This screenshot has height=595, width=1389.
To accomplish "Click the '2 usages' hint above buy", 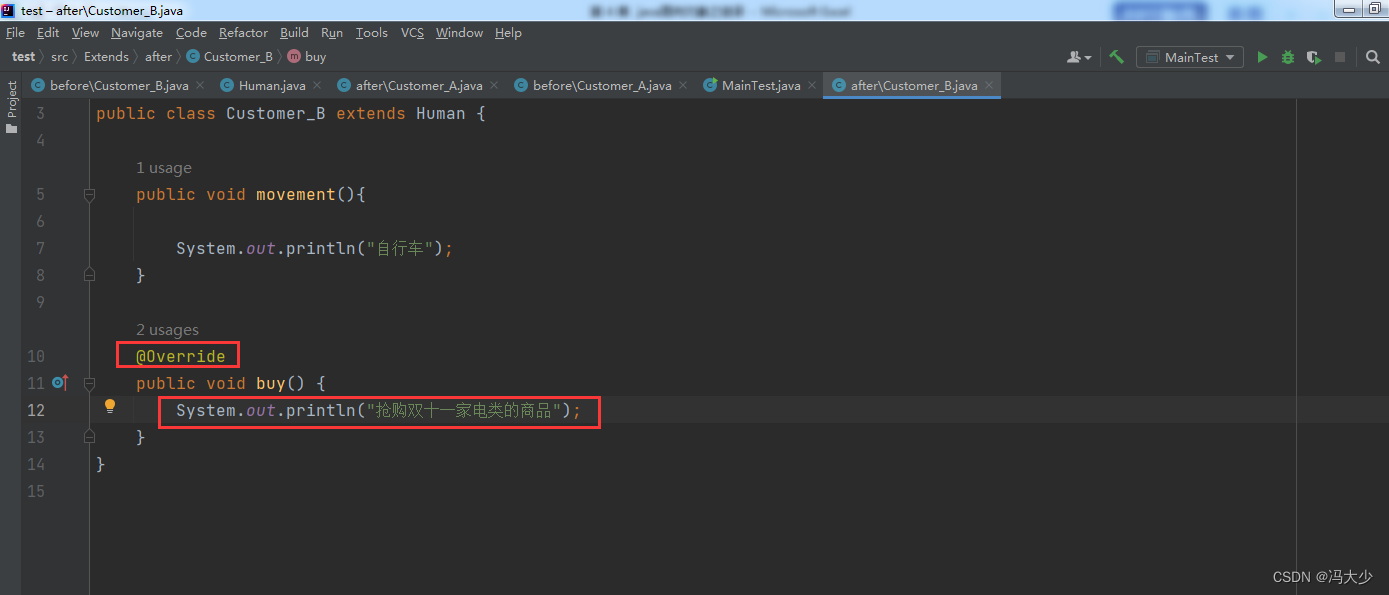I will 167,330.
